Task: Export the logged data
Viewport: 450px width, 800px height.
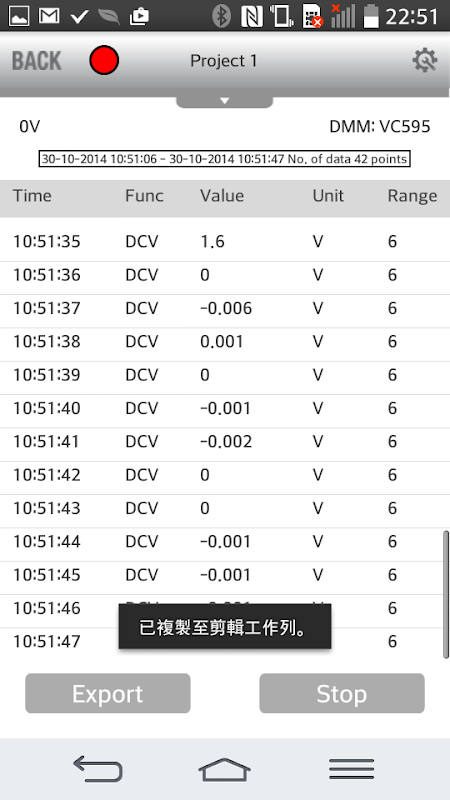Action: tap(108, 693)
